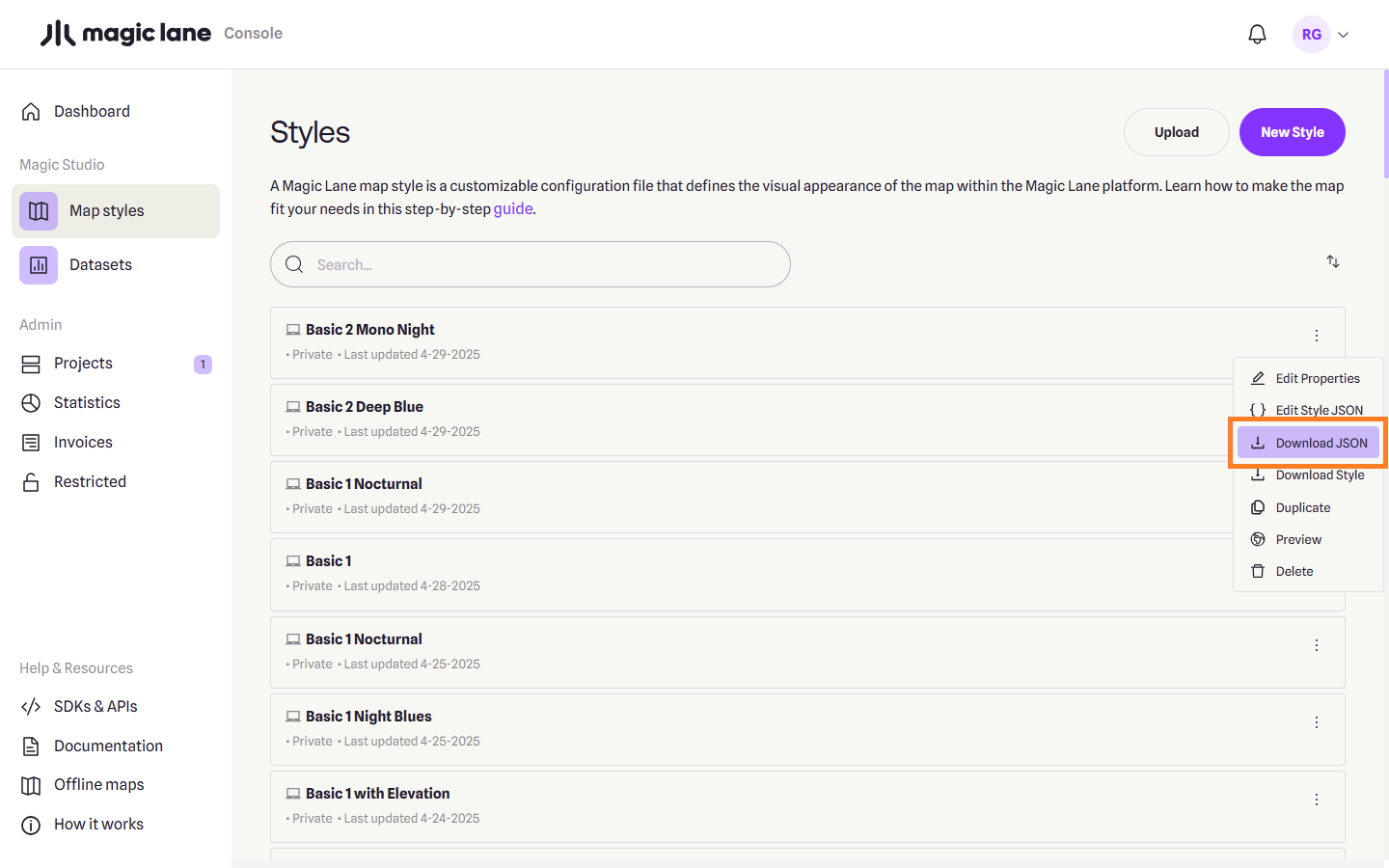The height and width of the screenshot is (868, 1389).
Task: Expand the RG user account menu
Action: 1321,35
